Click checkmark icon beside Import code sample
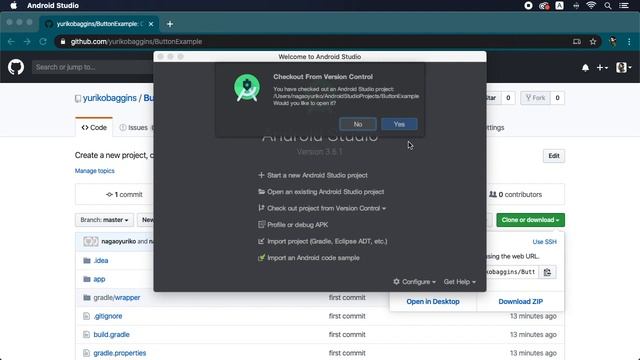This screenshot has height=360, width=640. [x=262, y=258]
